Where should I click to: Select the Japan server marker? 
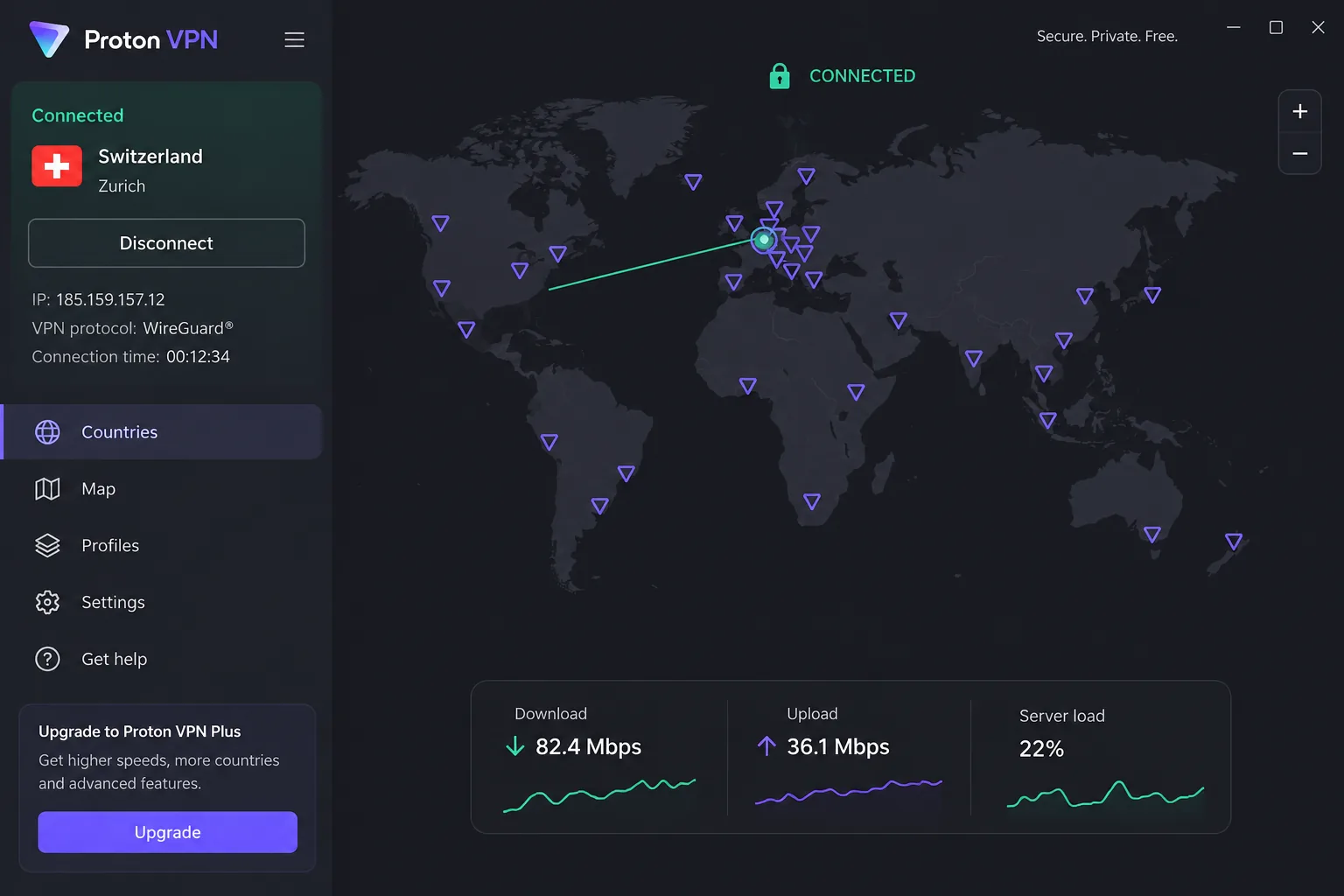pyautogui.click(x=1152, y=295)
